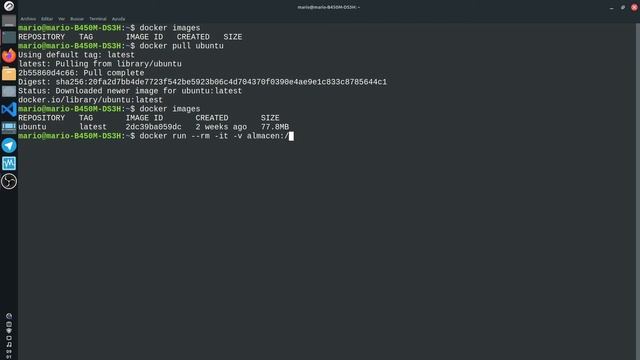
Task: Open the Ayuda menu
Action: [118, 19]
